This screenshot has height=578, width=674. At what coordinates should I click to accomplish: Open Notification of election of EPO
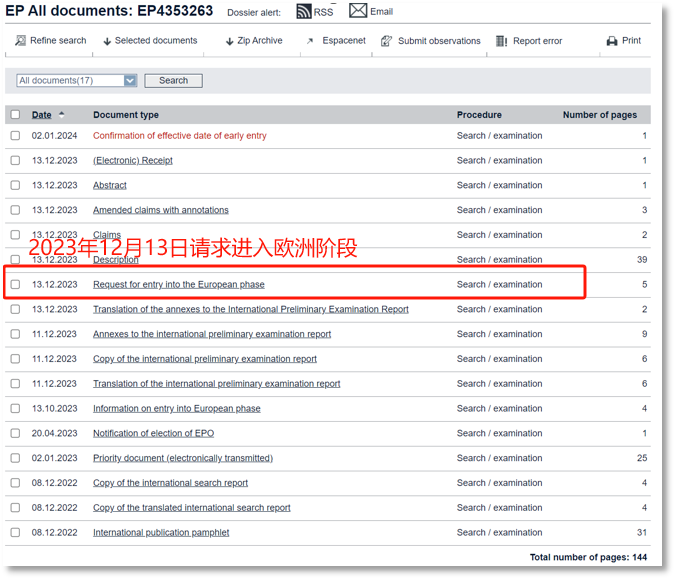click(x=153, y=433)
